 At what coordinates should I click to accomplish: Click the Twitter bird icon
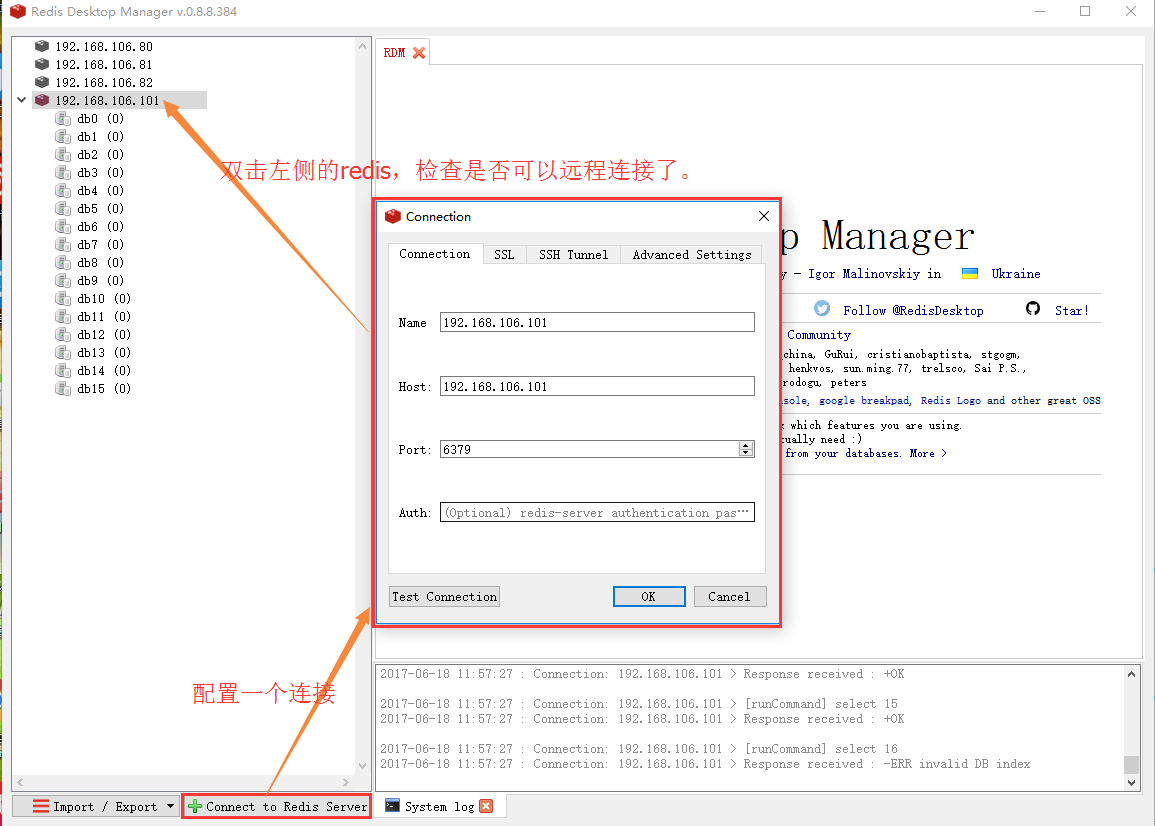point(822,309)
